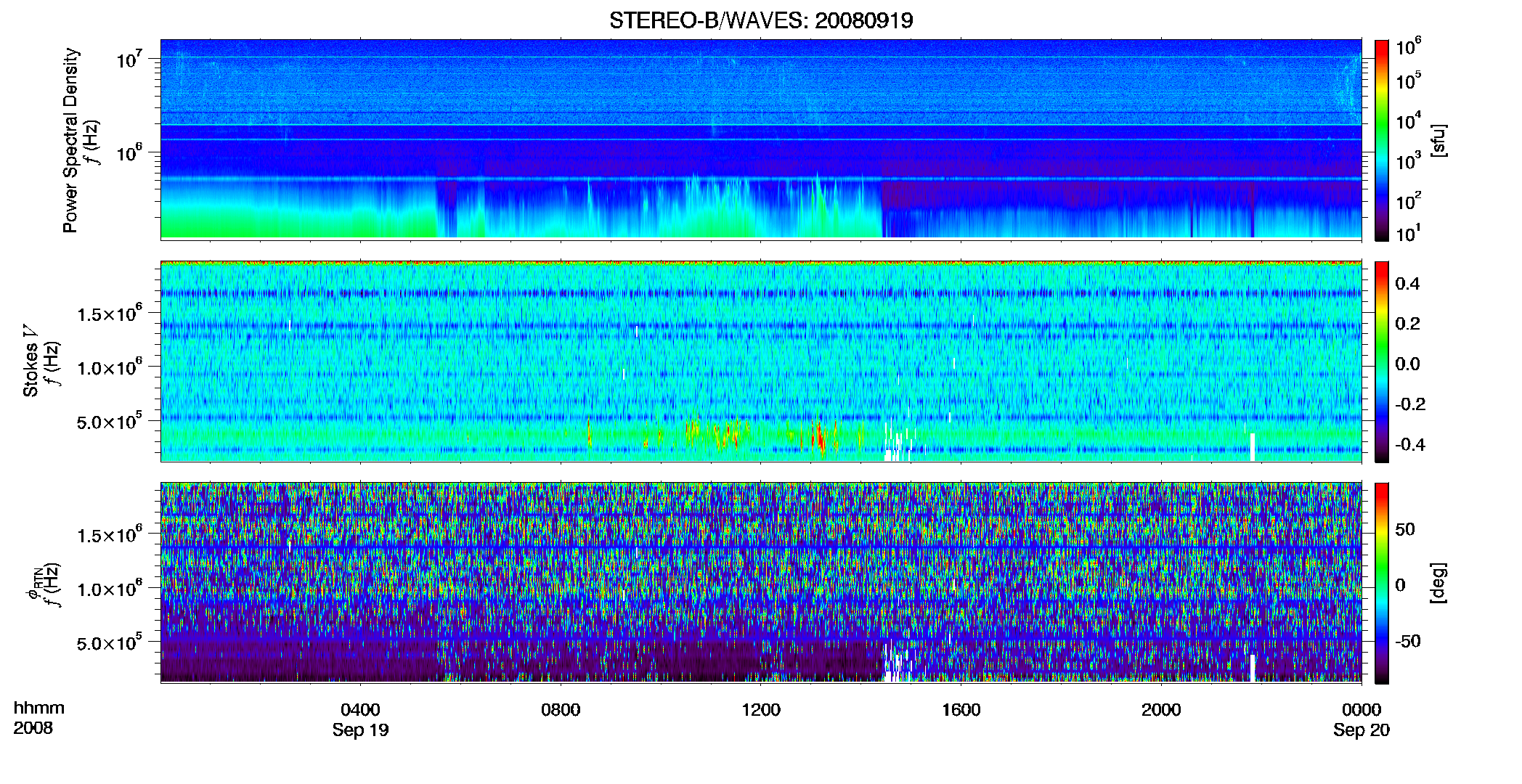Click the 10^6 frequency tick in top panel
This screenshot has width=1522, height=784.
click(x=129, y=152)
